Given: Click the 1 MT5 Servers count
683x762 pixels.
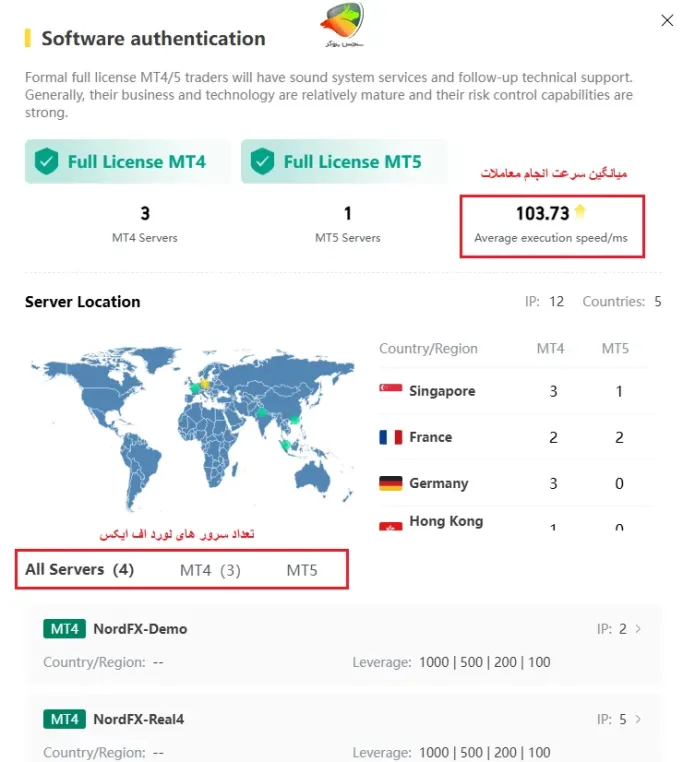Looking at the screenshot, I should pyautogui.click(x=348, y=213).
